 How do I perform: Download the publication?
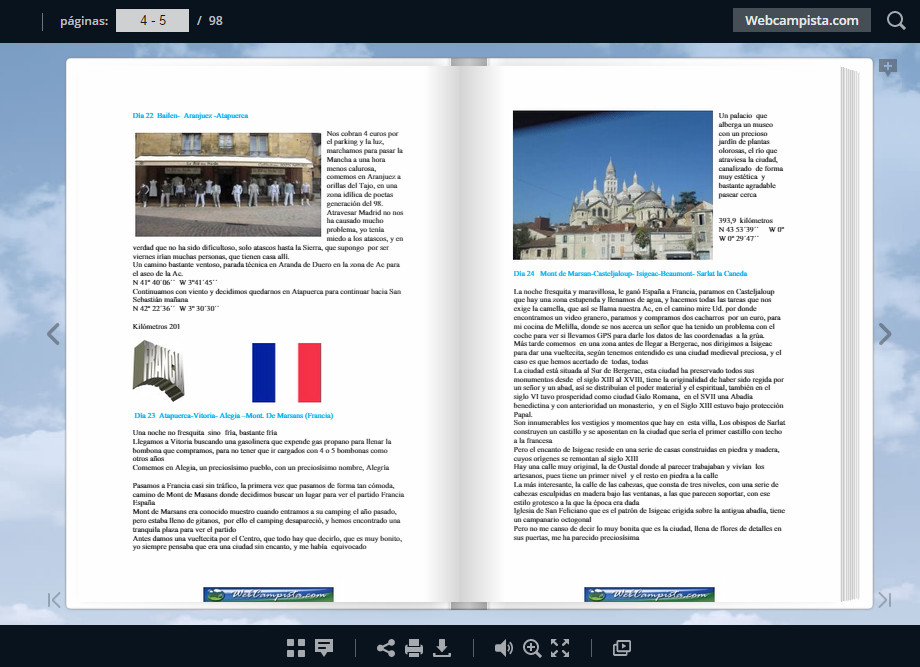coord(442,648)
